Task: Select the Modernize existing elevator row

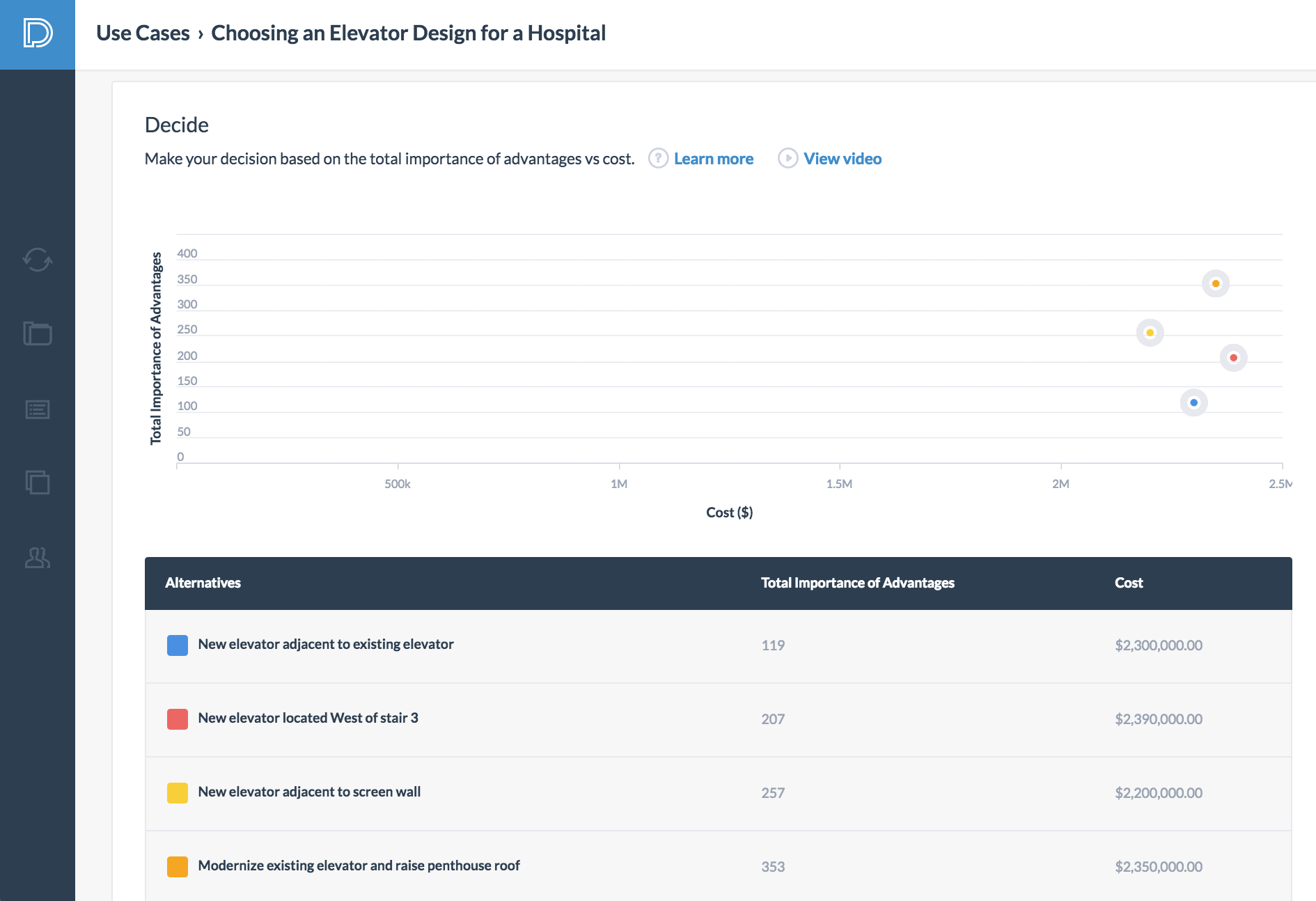Action: [719, 866]
